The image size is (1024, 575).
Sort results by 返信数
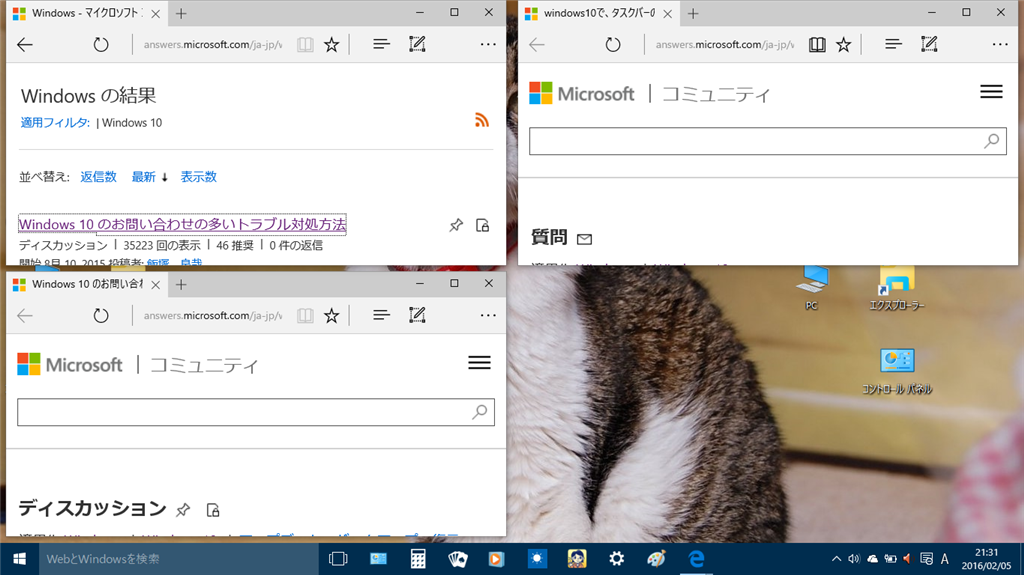coord(99,176)
